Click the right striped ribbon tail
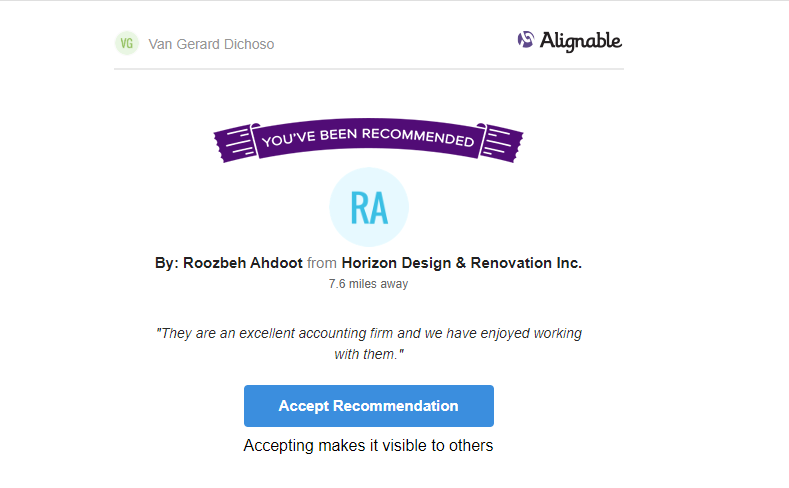Screen dimensions: 789x488 point(502,143)
